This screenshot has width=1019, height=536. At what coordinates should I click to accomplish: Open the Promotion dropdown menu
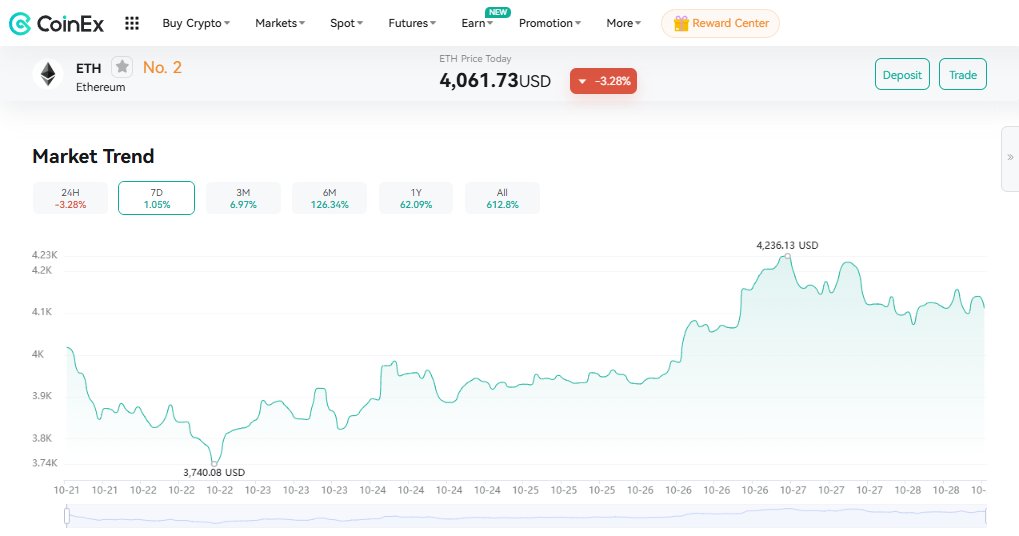pos(550,23)
